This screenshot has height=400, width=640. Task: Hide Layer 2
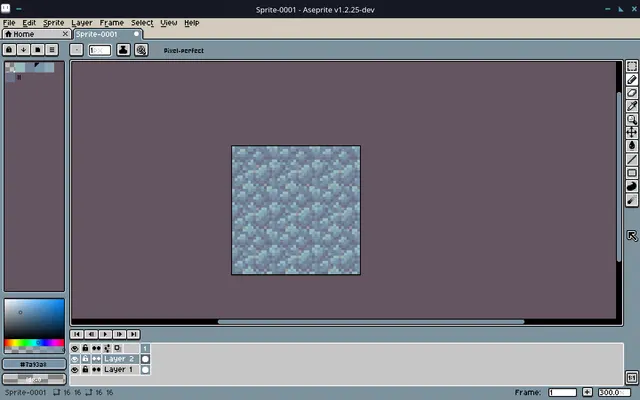pyautogui.click(x=75, y=359)
